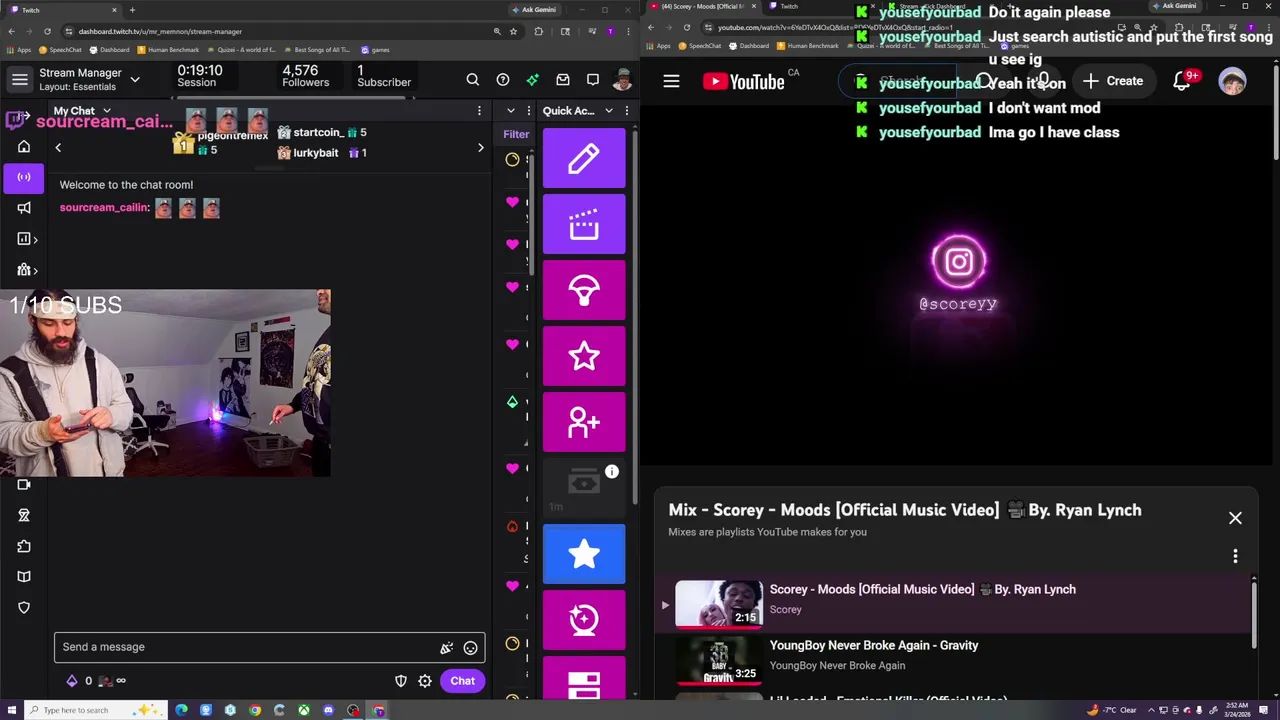Go to dashboard Home in sidebar
This screenshot has height=720, width=1280.
pos(24,146)
